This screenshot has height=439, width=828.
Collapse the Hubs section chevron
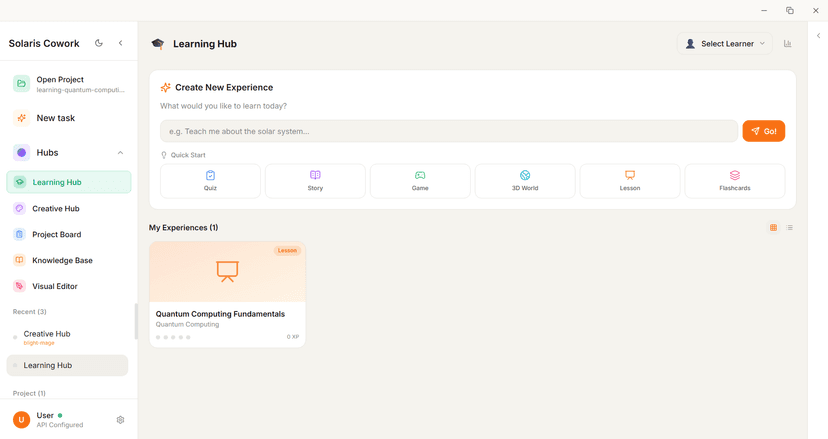(x=120, y=153)
